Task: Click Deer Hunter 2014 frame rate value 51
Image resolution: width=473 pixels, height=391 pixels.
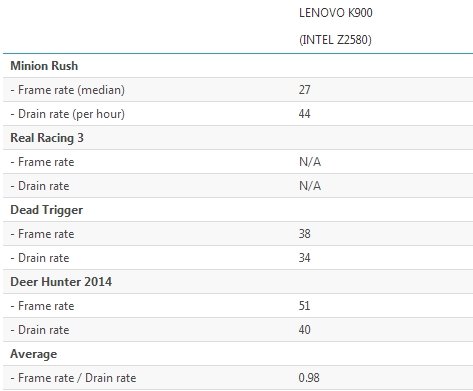Action: pos(304,306)
